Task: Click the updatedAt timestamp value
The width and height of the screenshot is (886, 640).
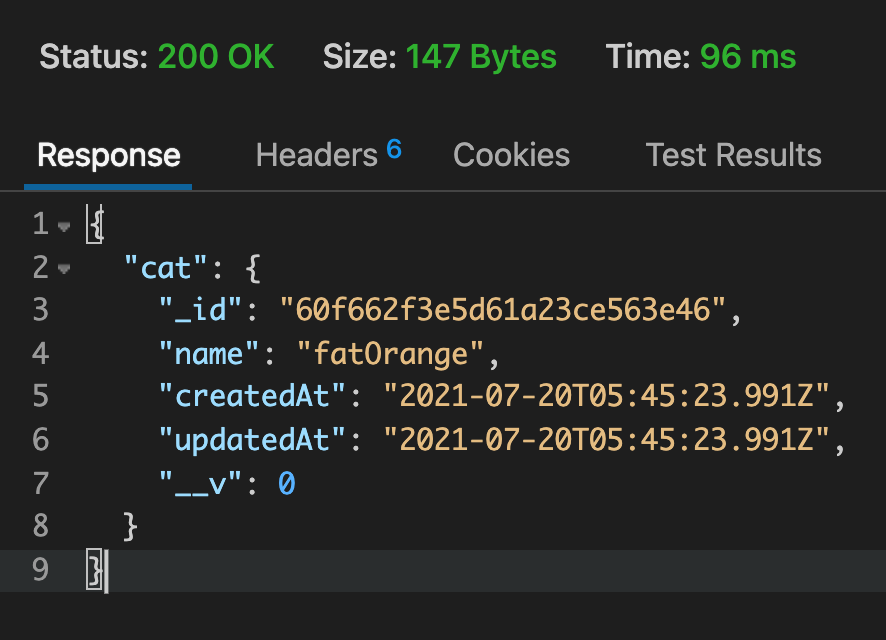Action: (x=606, y=439)
